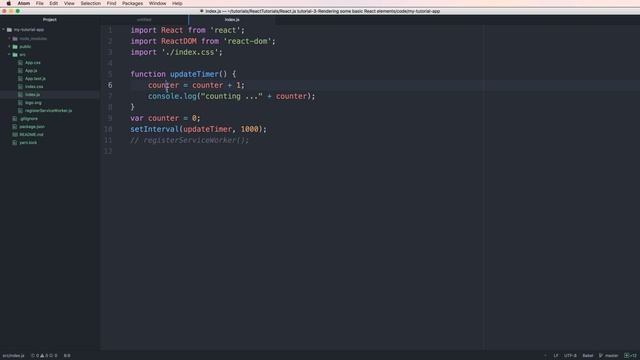Open the File menu
640x360 pixels.
click(x=40, y=3)
